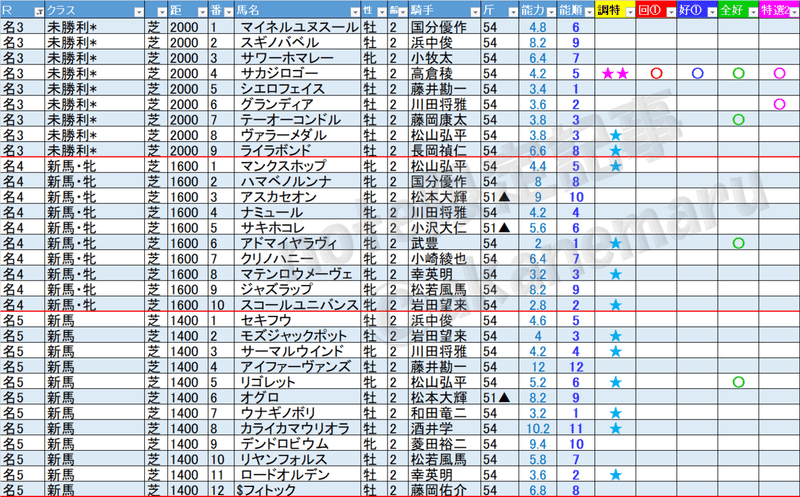The image size is (800, 497).
Task: Select the blue star in スコールユニバンス row
Action: 615,305
